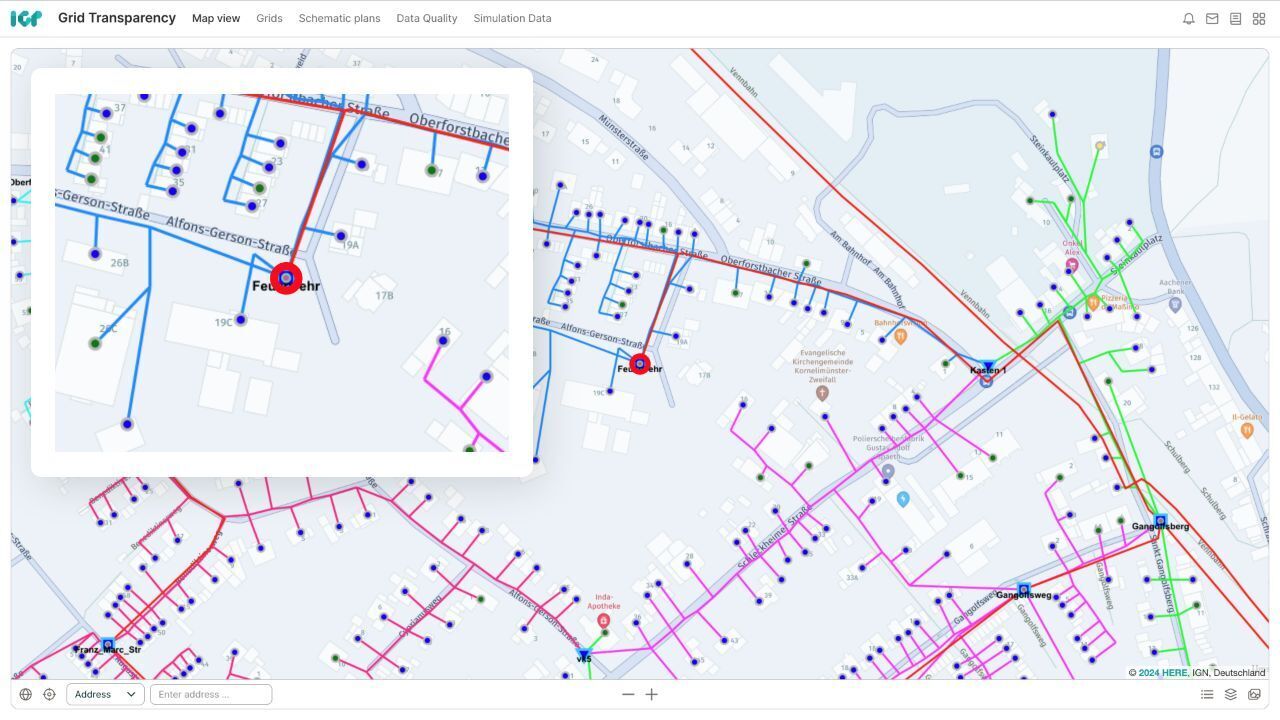Select the Map view tab

216,18
